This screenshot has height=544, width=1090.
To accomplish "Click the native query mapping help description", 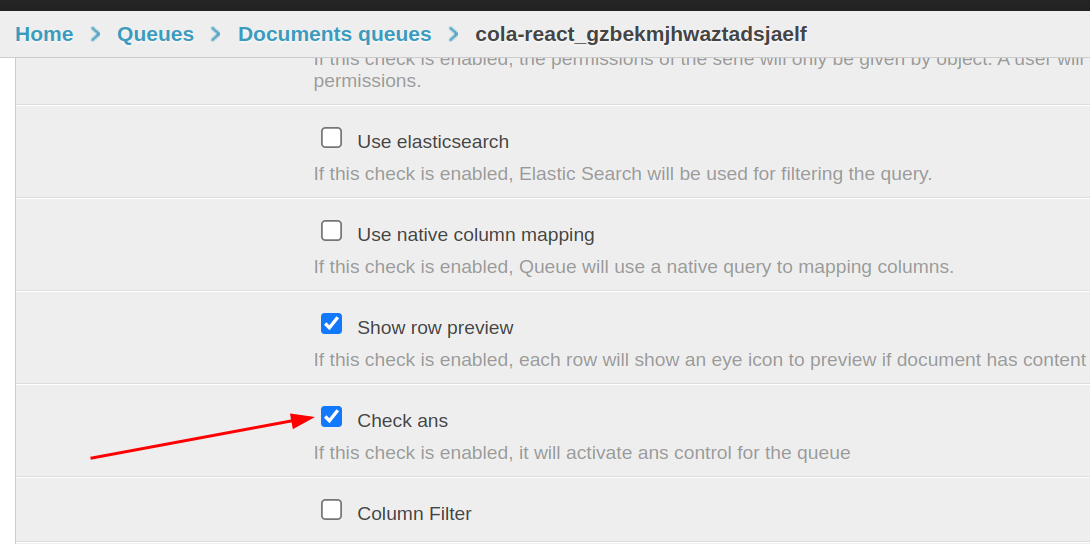I will point(633,267).
